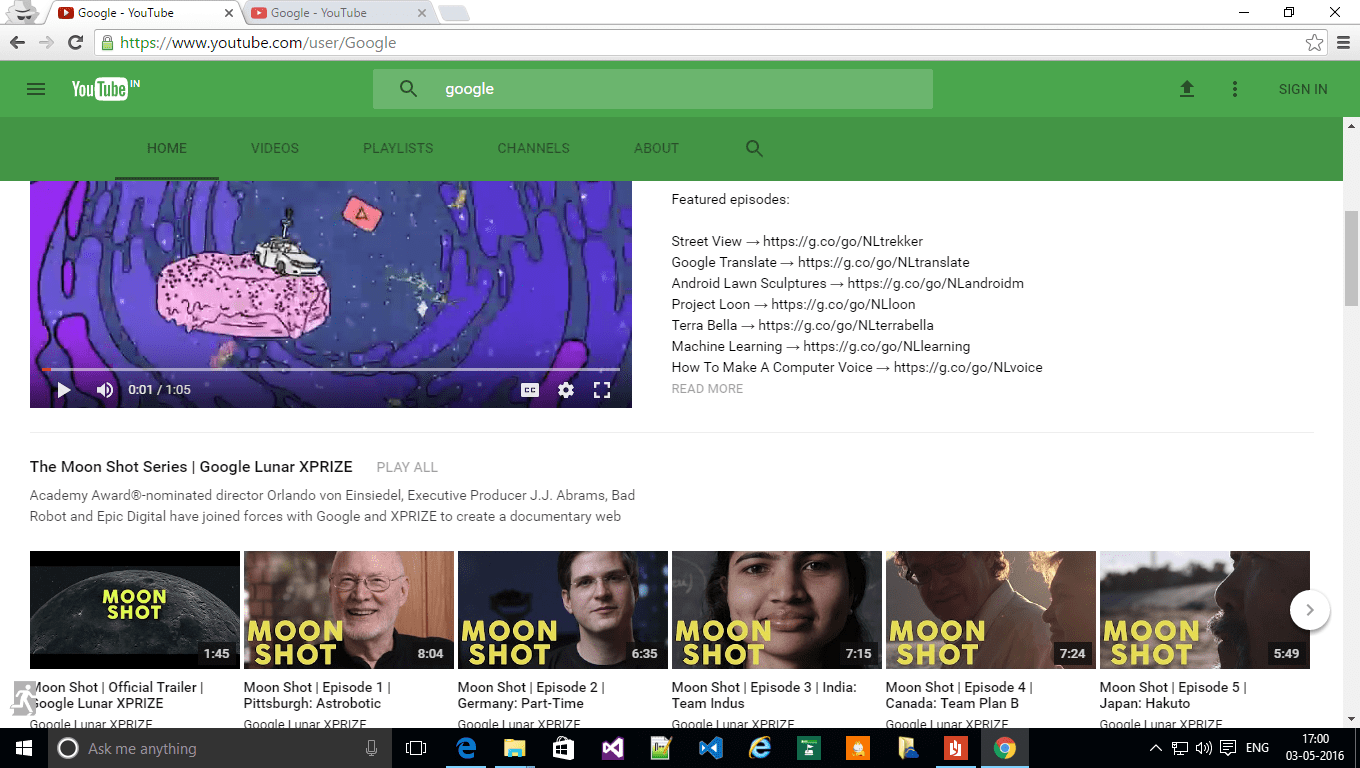Click the vertical scrollbar thumb
The height and width of the screenshot is (768, 1360).
coord(1351,260)
